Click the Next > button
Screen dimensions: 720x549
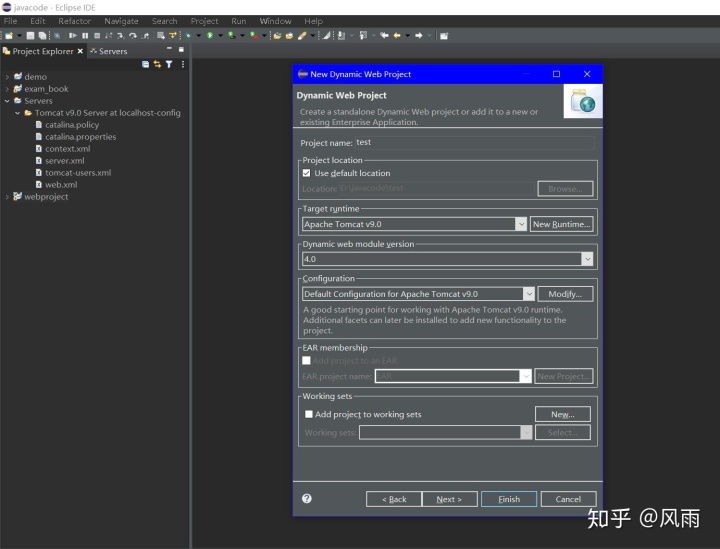(450, 499)
